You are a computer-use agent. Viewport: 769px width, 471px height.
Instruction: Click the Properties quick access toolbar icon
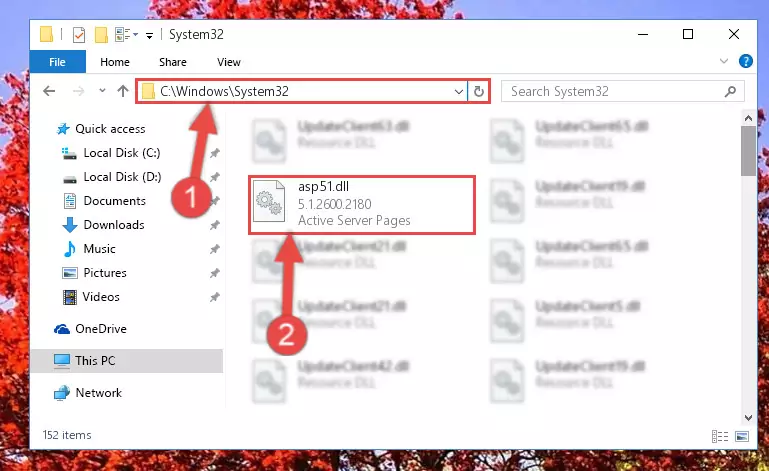click(x=79, y=34)
